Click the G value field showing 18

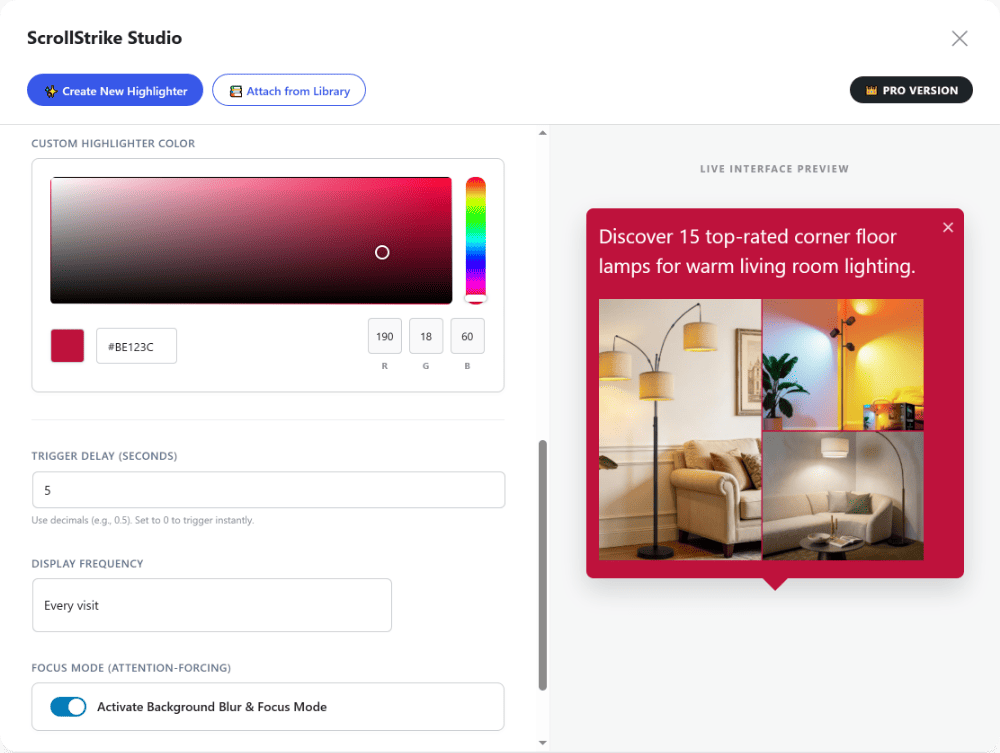click(426, 336)
